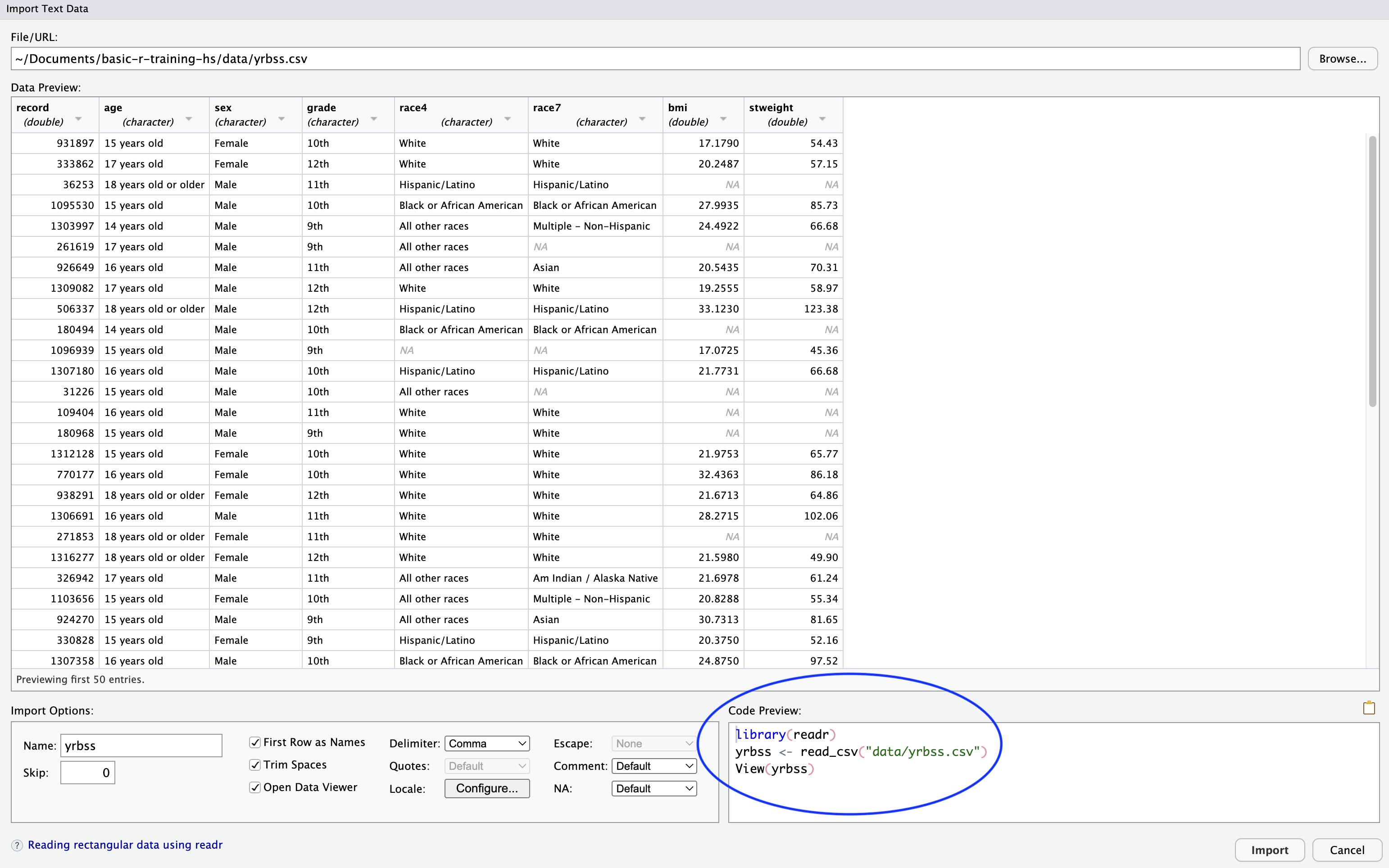Open the type menu for the sex column
Screen dimensions: 1389x868
click(281, 119)
